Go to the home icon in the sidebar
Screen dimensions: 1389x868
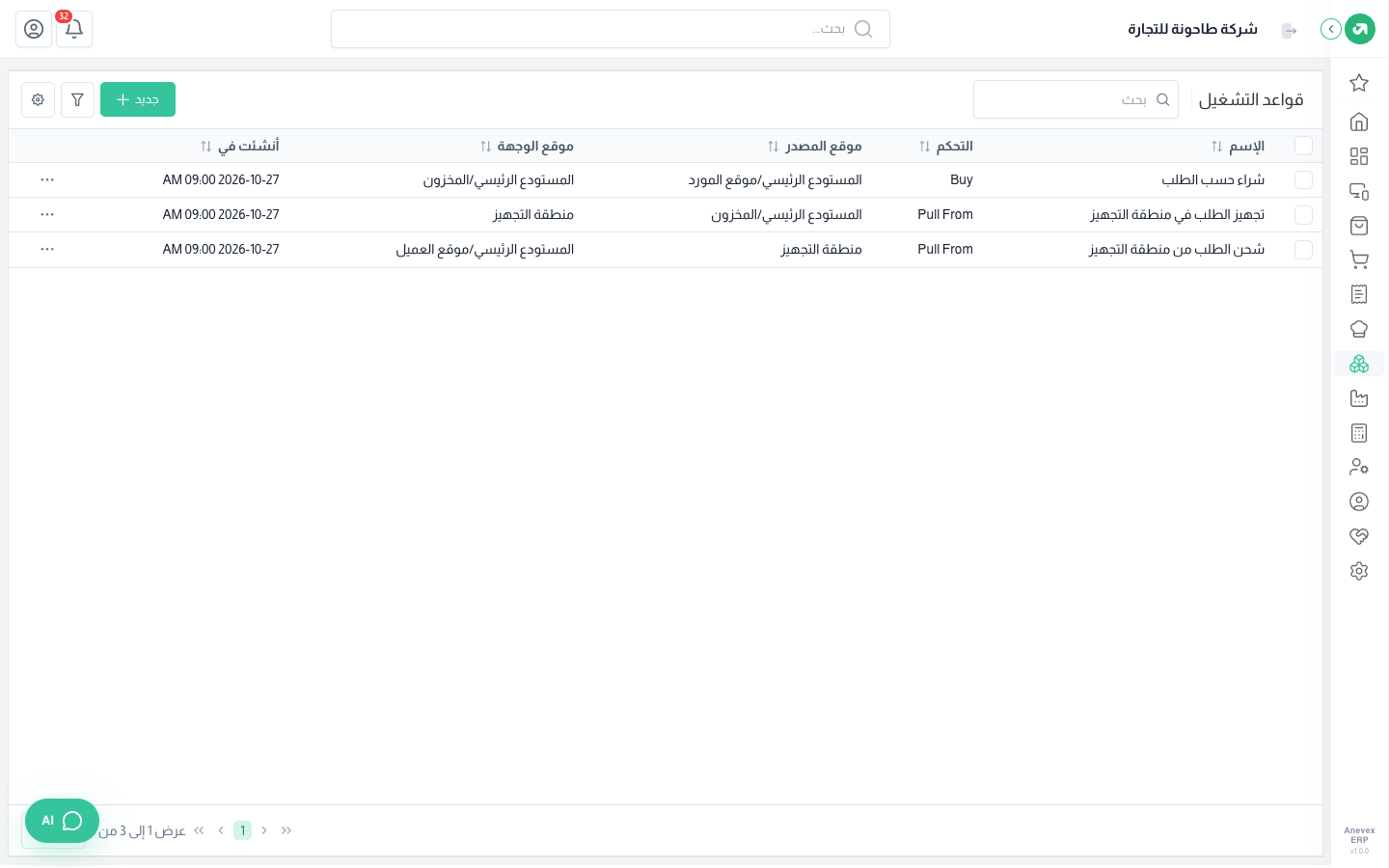[1359, 122]
